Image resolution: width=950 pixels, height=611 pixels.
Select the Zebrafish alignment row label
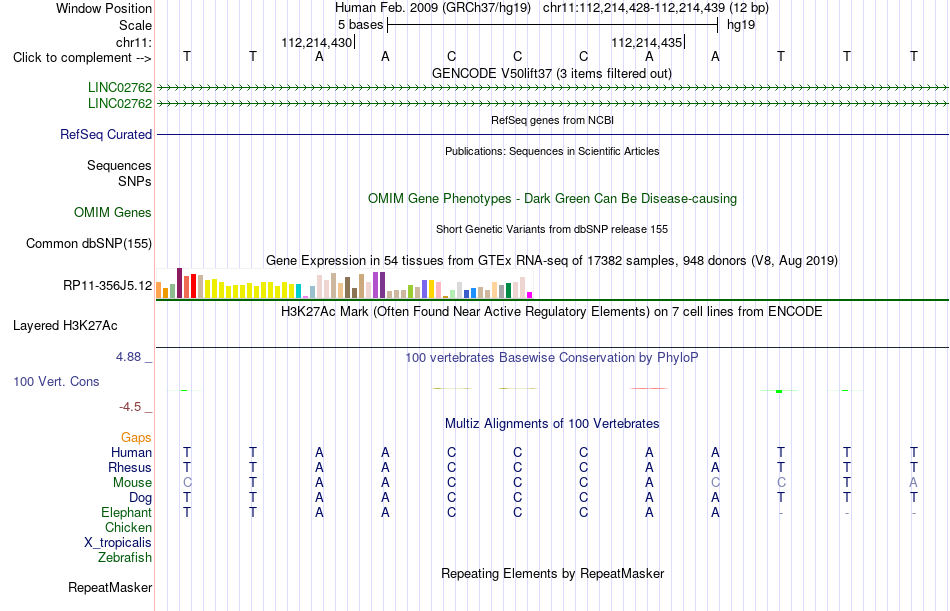[x=125, y=558]
